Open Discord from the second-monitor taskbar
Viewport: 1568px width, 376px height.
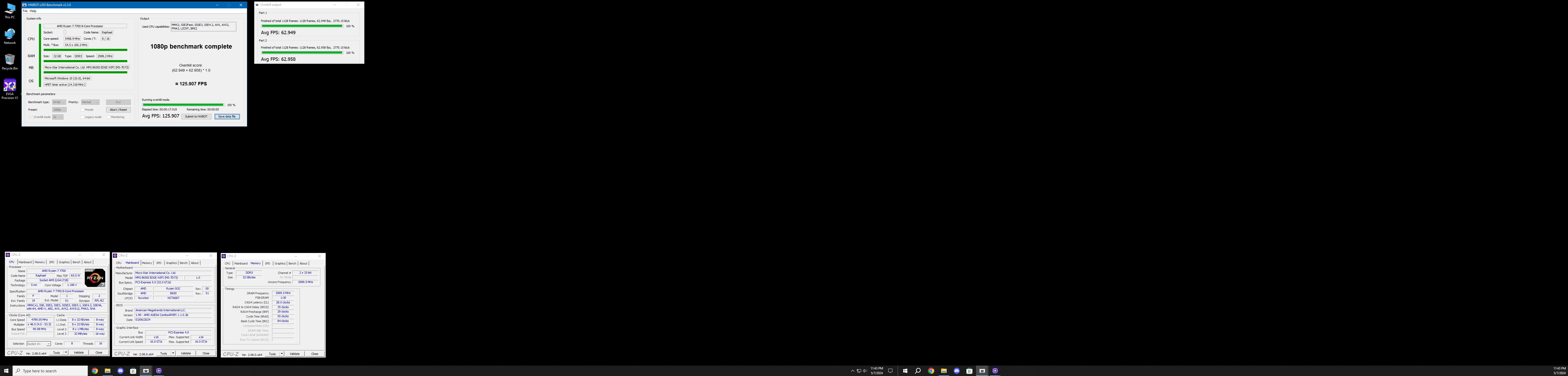(x=956, y=371)
